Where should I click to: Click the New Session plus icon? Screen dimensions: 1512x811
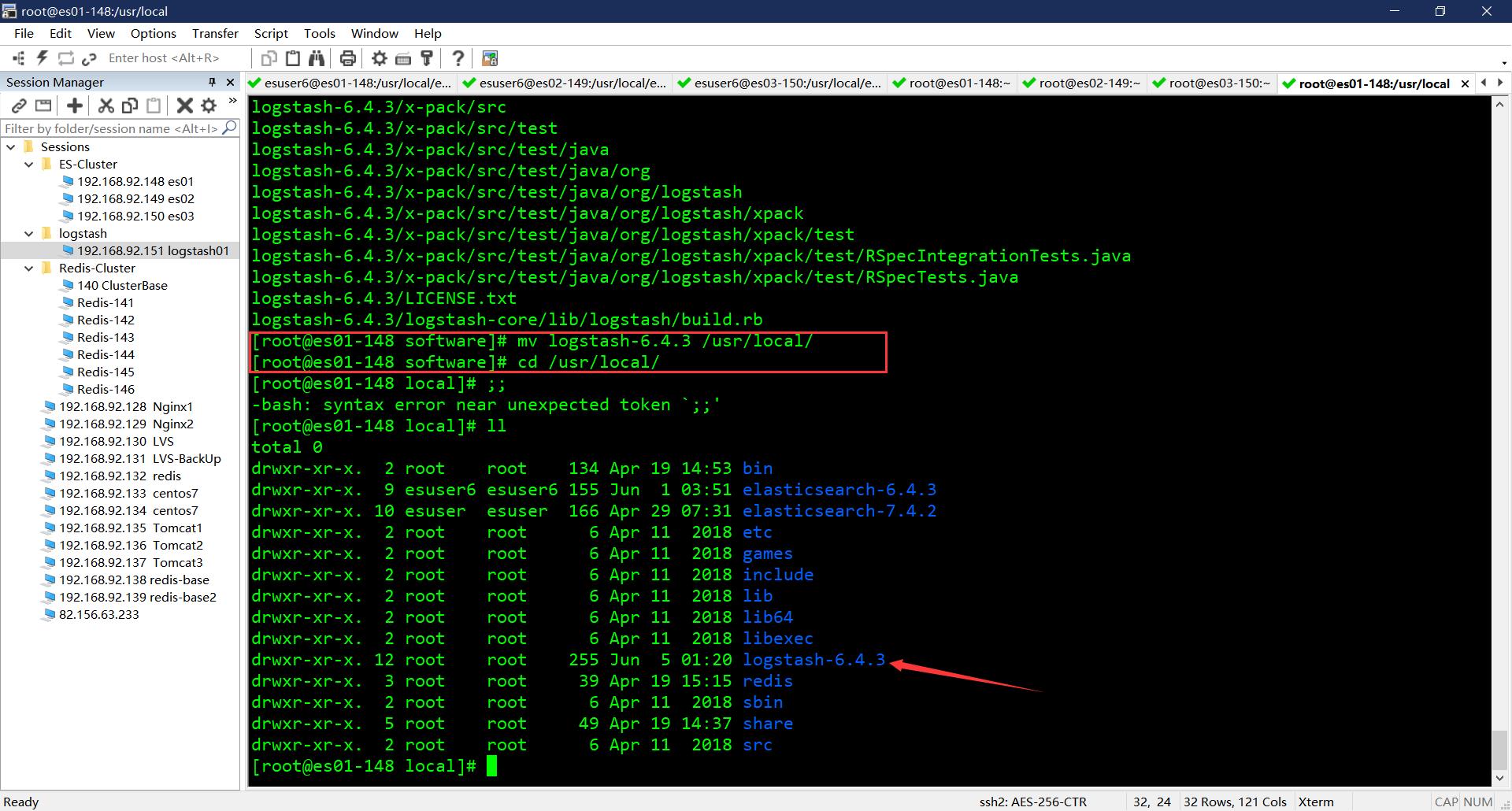(75, 106)
